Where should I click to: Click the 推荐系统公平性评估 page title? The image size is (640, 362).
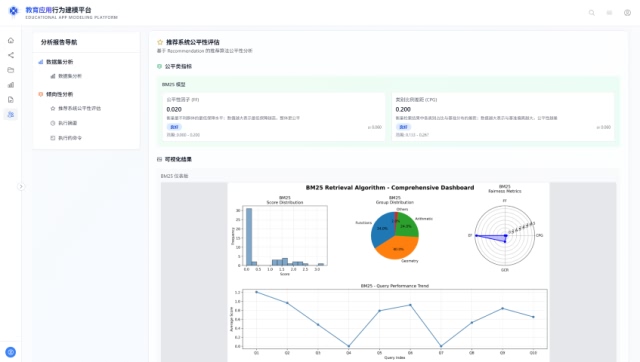click(193, 42)
